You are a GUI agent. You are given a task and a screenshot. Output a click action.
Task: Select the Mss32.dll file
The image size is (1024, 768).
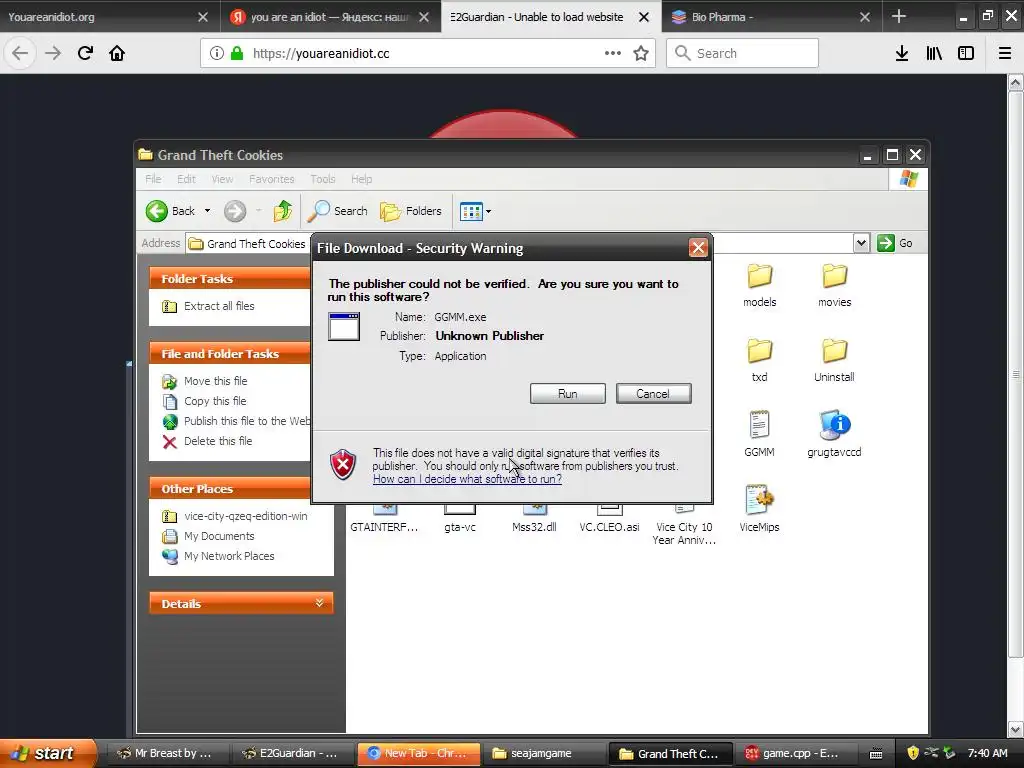pos(534,521)
